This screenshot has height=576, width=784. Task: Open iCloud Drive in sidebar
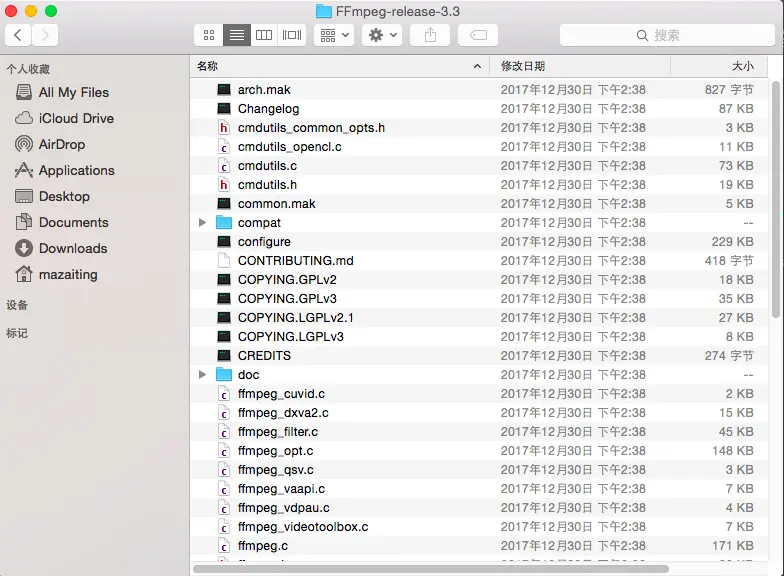[x=64, y=118]
